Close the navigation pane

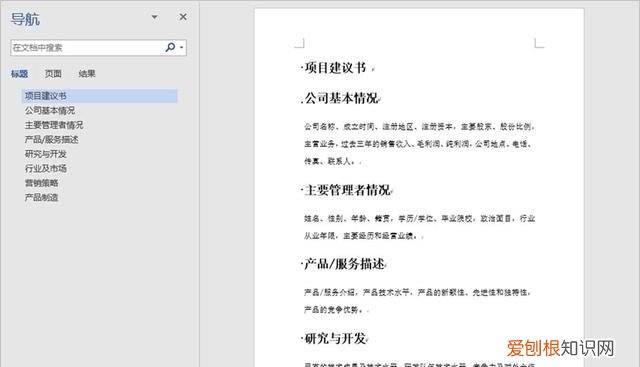pyautogui.click(x=183, y=17)
